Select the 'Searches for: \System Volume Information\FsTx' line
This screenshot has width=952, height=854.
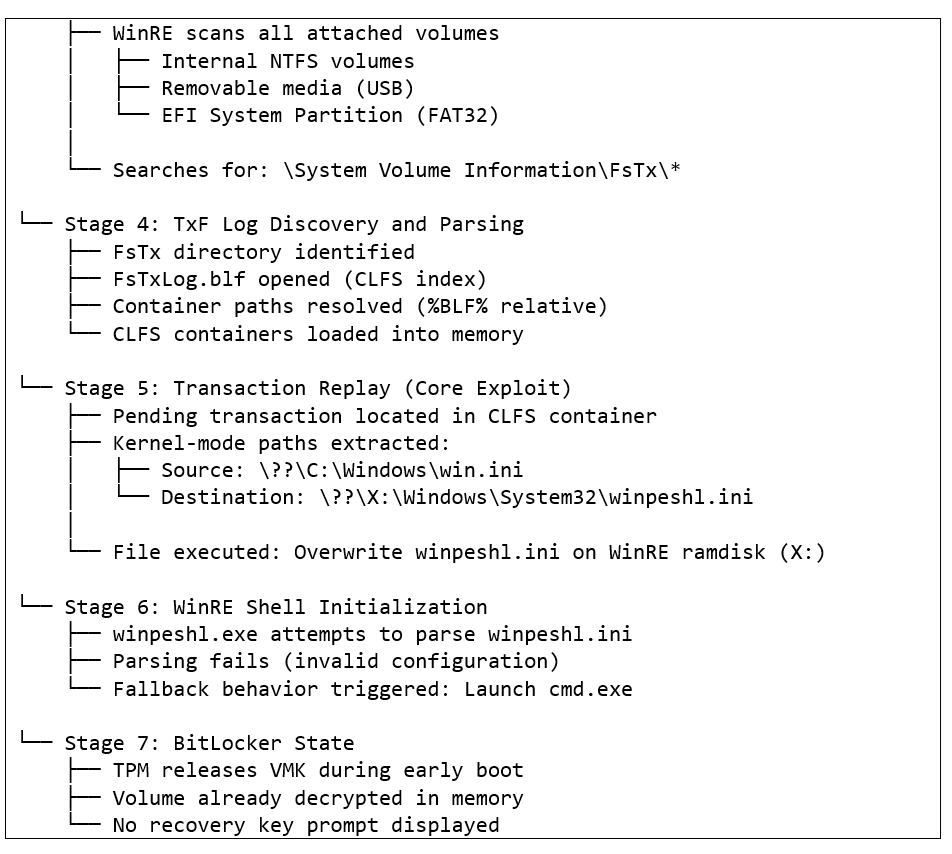[x=396, y=171]
